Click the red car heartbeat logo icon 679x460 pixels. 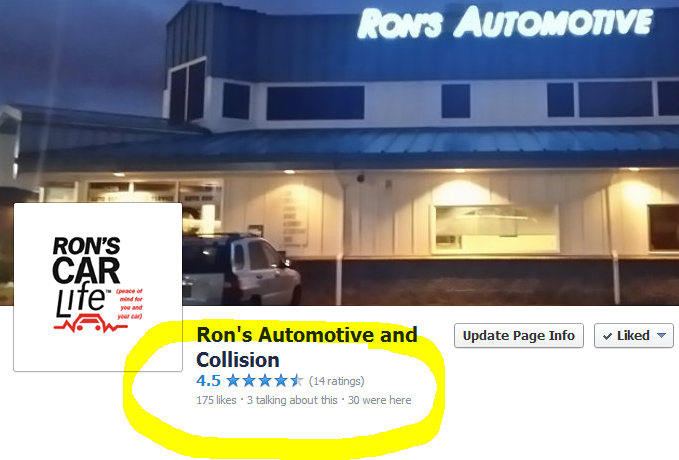(91, 324)
